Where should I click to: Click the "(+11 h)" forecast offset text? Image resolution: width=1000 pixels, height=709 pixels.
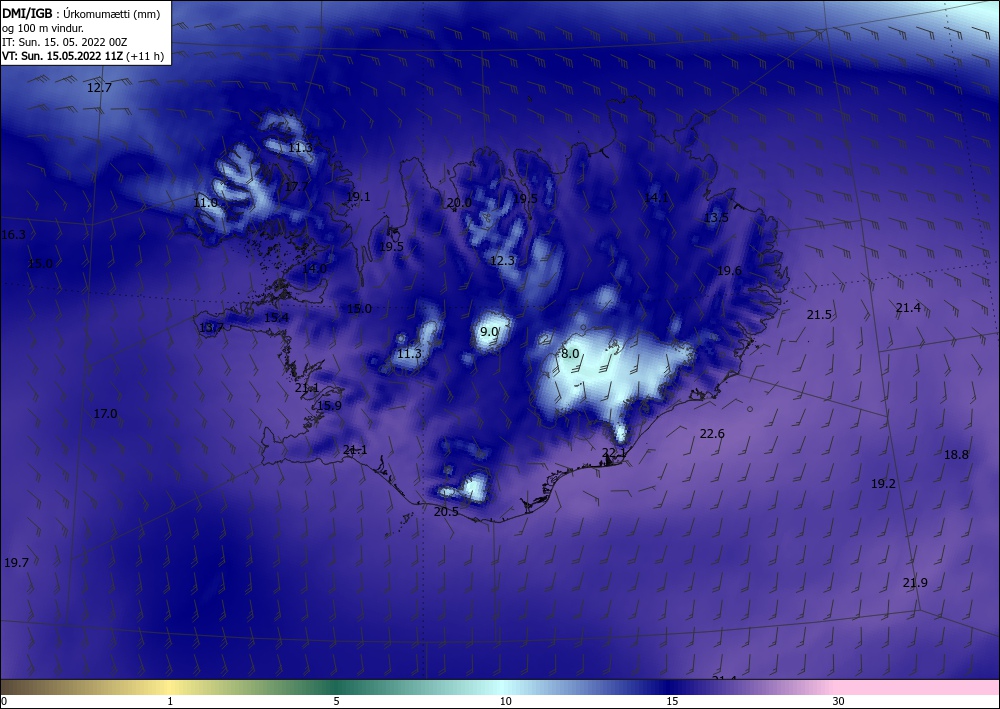(145, 56)
